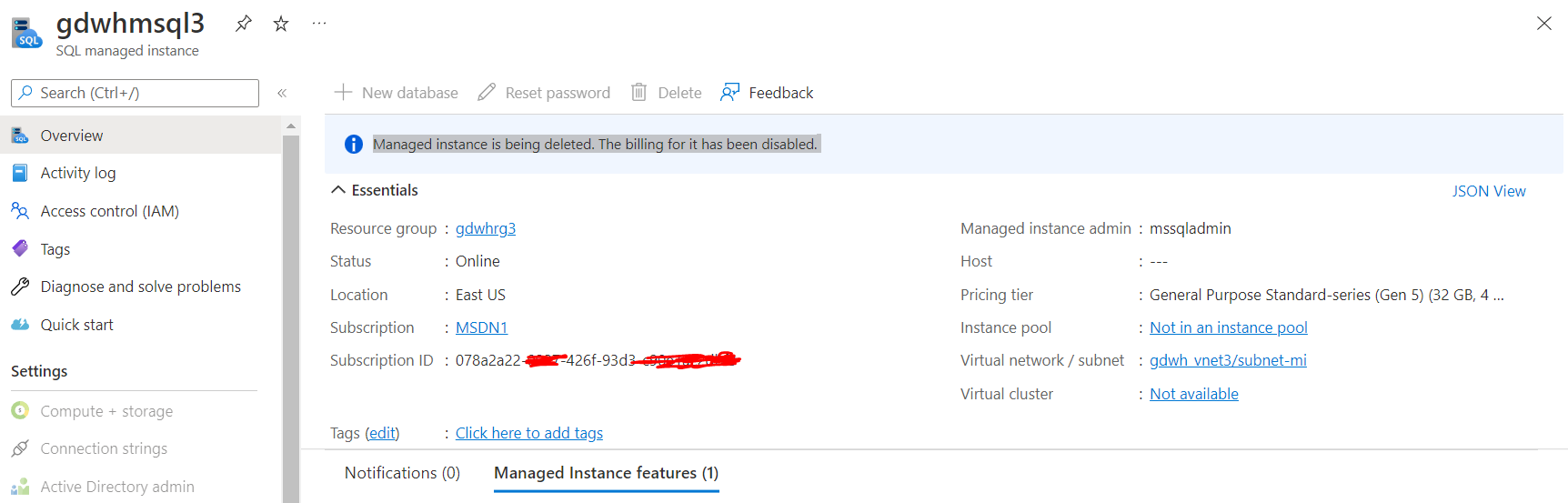Viewport: 1568px width, 503px height.
Task: Select the status value Online
Action: (477, 261)
